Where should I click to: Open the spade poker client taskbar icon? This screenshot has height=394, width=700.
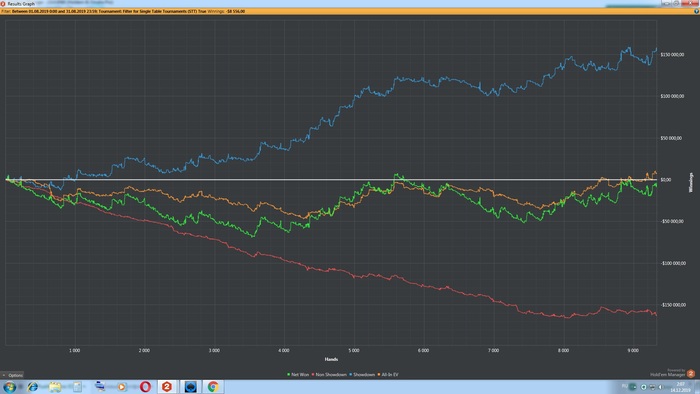click(191, 386)
